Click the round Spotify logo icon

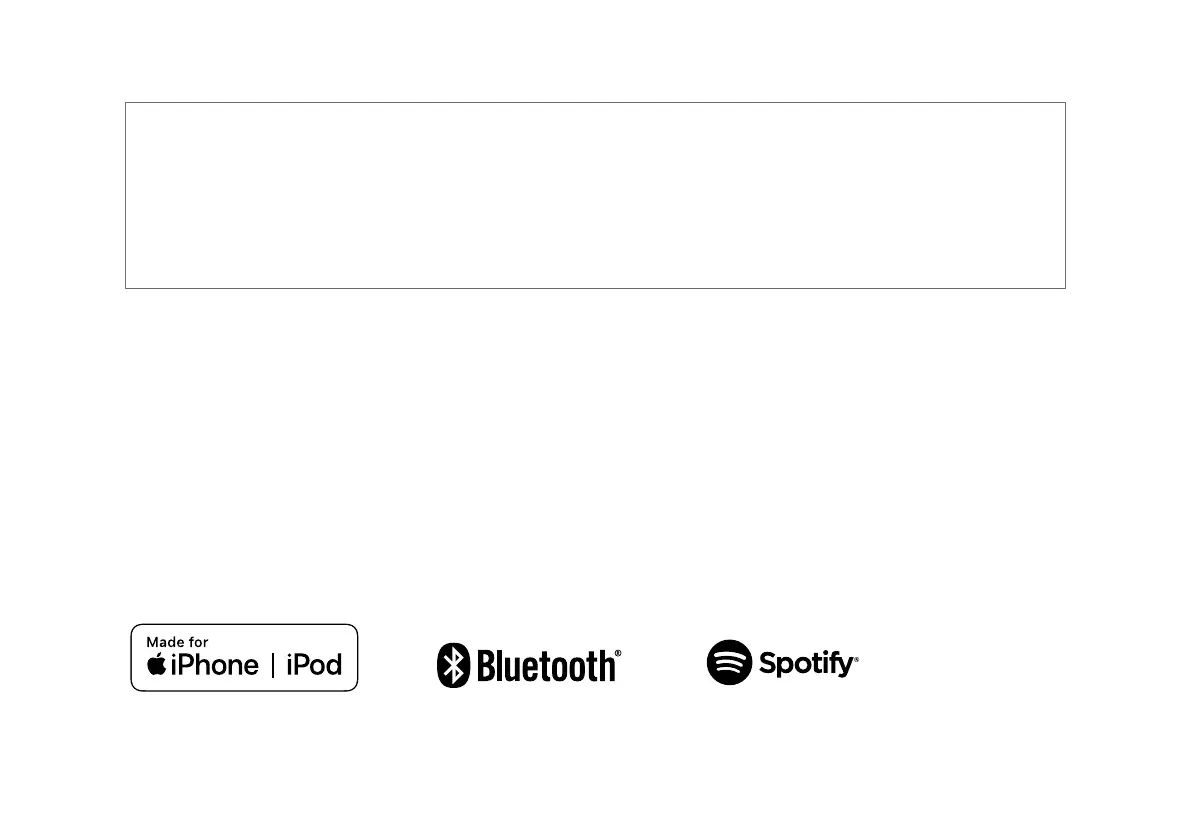729,662
